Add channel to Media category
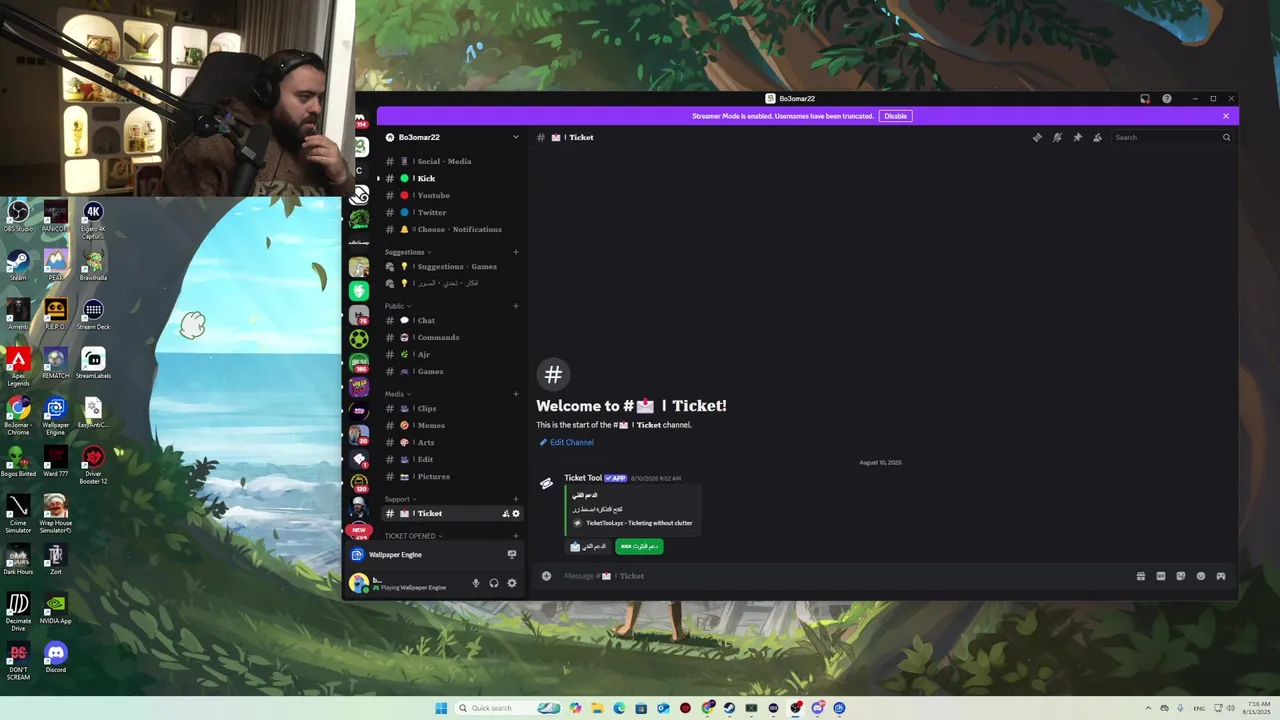 pos(516,394)
